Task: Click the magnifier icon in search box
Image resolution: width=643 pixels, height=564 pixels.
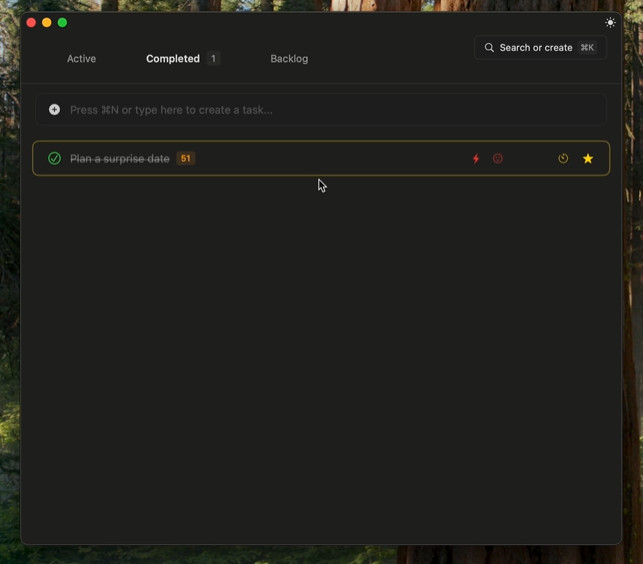Action: (x=489, y=48)
